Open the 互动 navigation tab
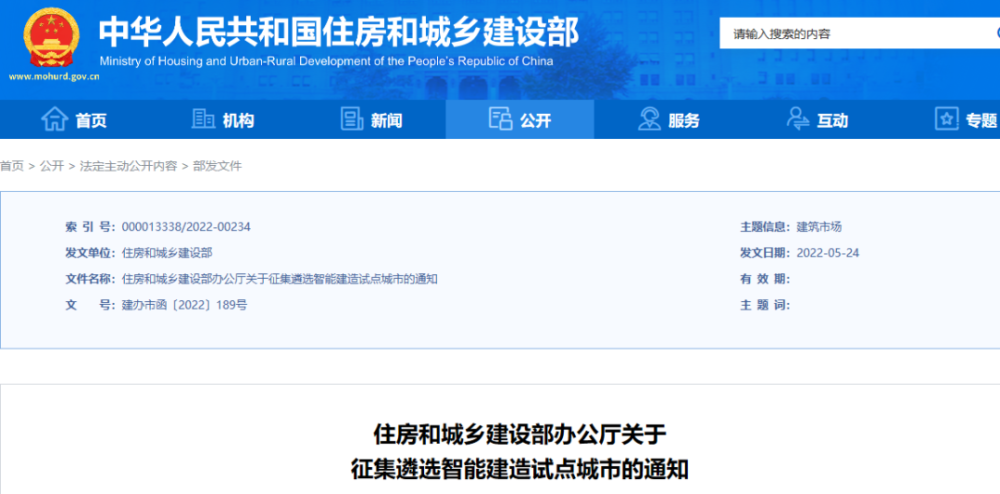The height and width of the screenshot is (494, 1000). 817,119
